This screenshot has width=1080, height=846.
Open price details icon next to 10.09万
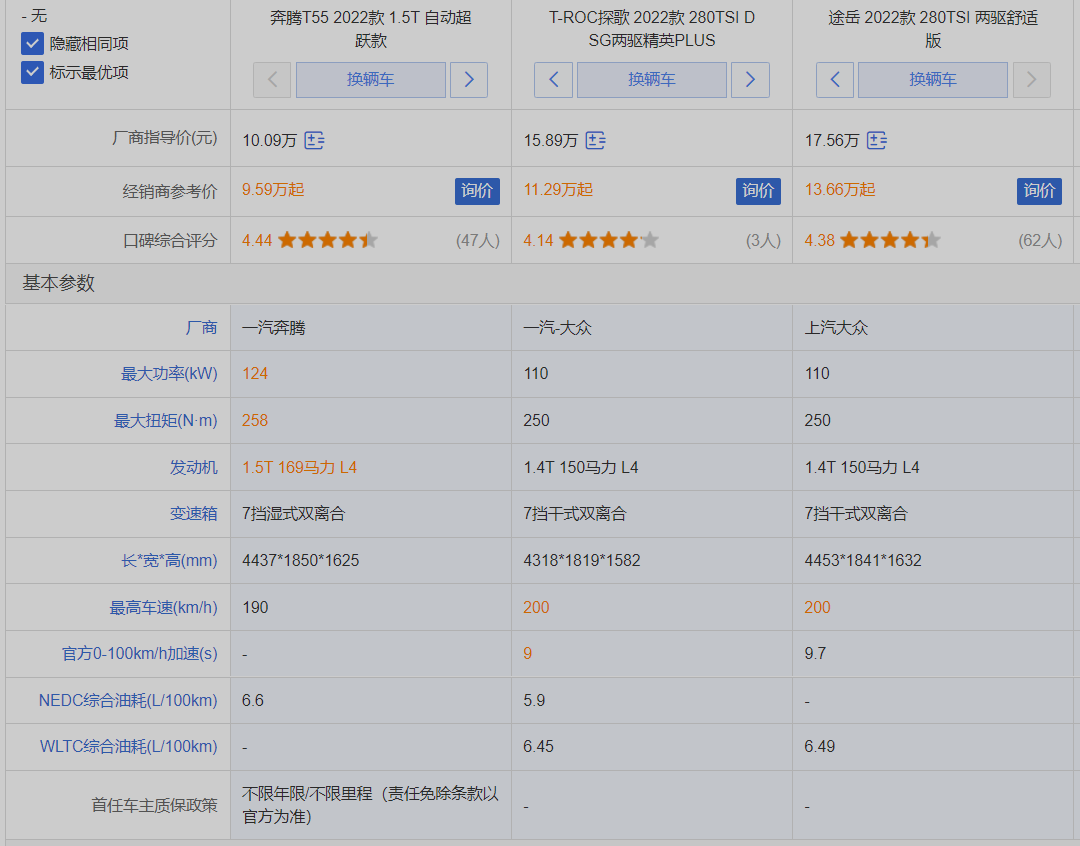[x=314, y=141]
